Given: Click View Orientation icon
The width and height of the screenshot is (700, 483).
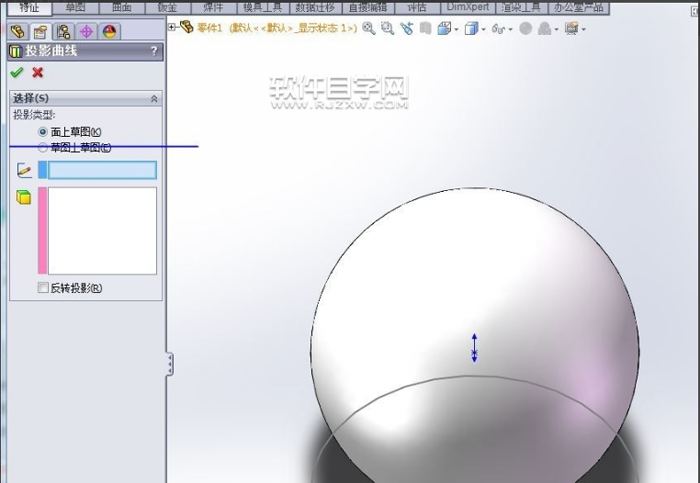Looking at the screenshot, I should 444,29.
